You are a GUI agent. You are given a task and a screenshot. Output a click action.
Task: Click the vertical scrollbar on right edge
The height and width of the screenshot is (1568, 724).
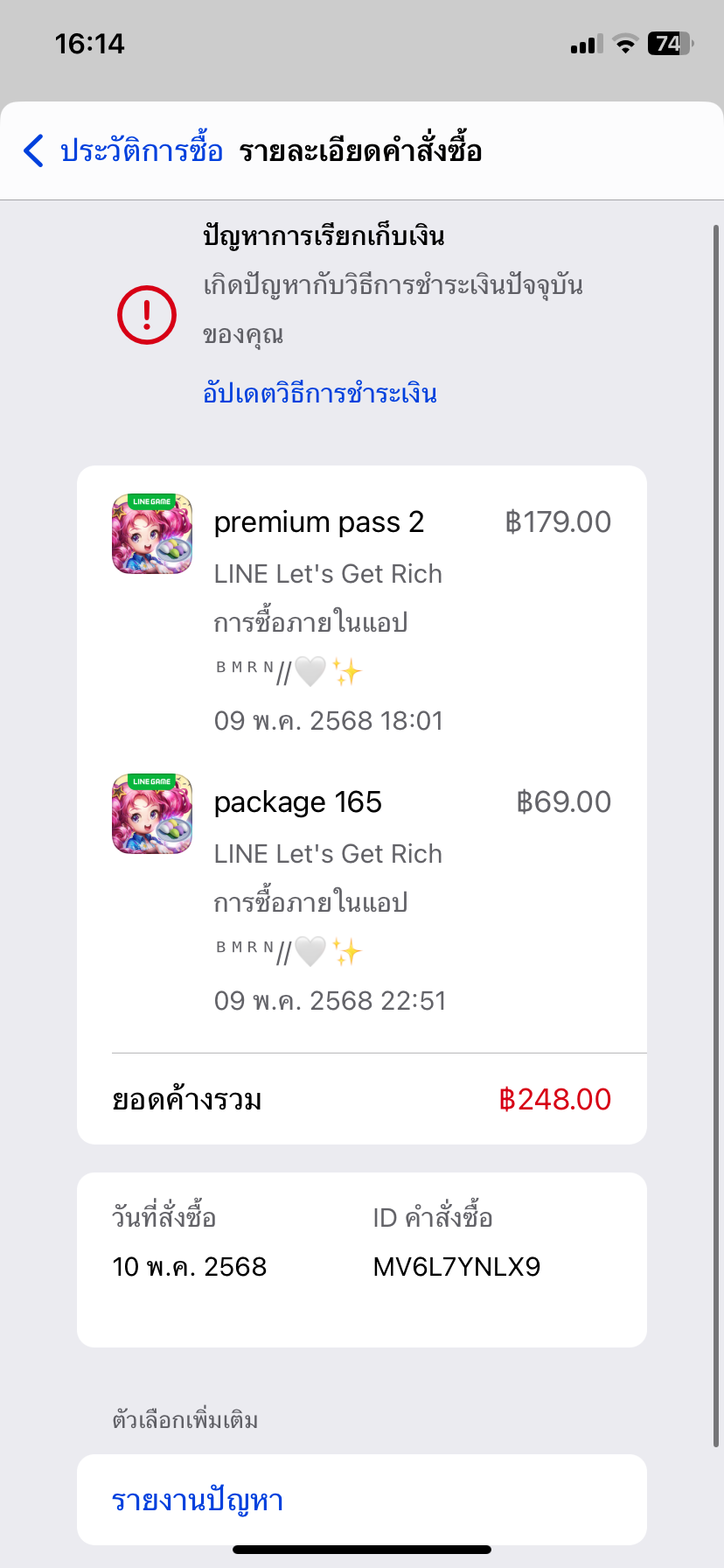(x=716, y=836)
